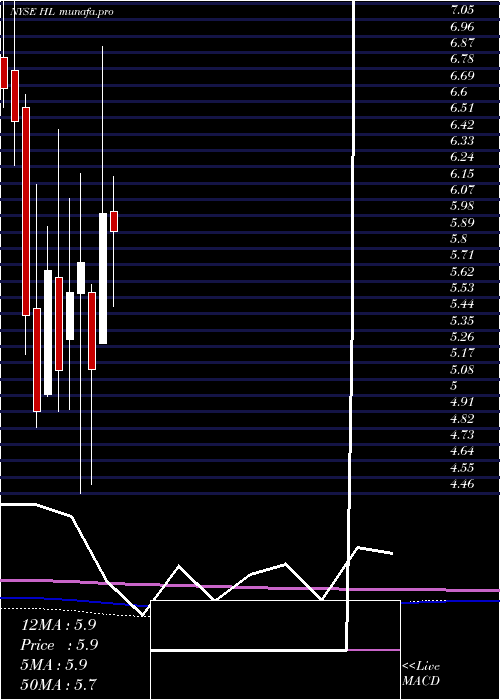The height and width of the screenshot is (700, 500).
Task: Click the 5.71 price axis label
Action: (462, 255)
